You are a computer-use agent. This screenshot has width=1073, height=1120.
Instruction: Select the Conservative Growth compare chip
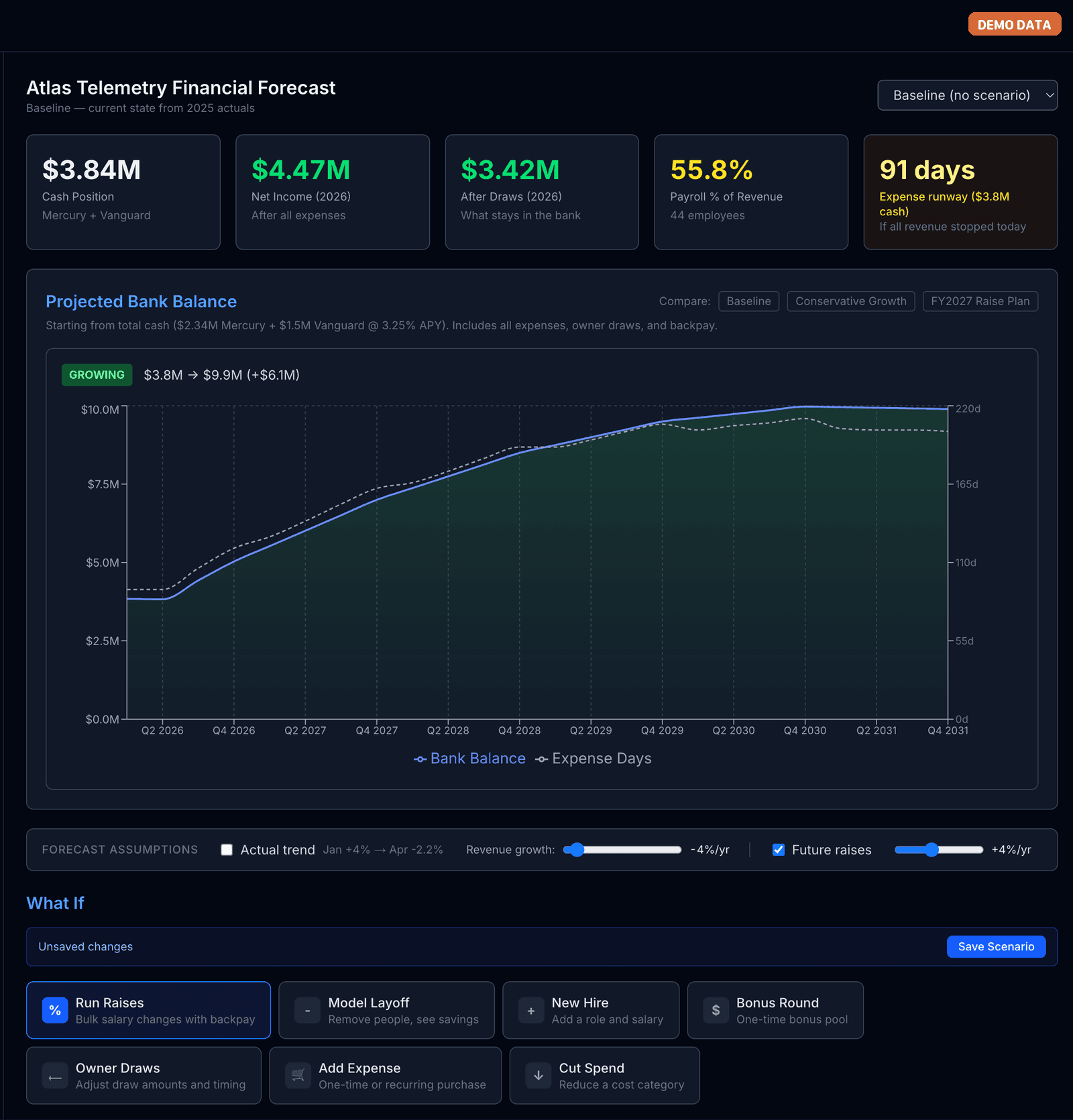851,301
